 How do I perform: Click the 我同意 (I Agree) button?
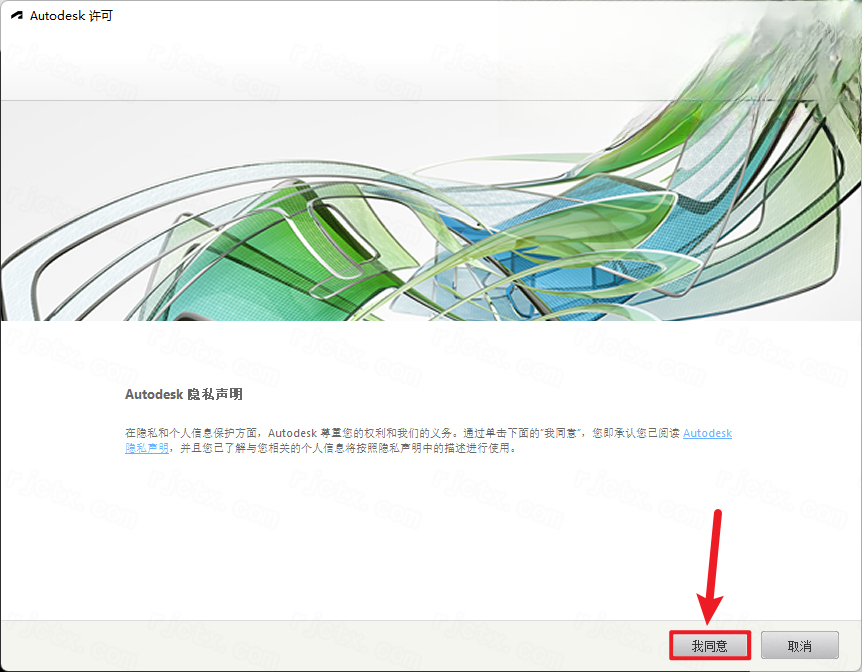(710, 646)
